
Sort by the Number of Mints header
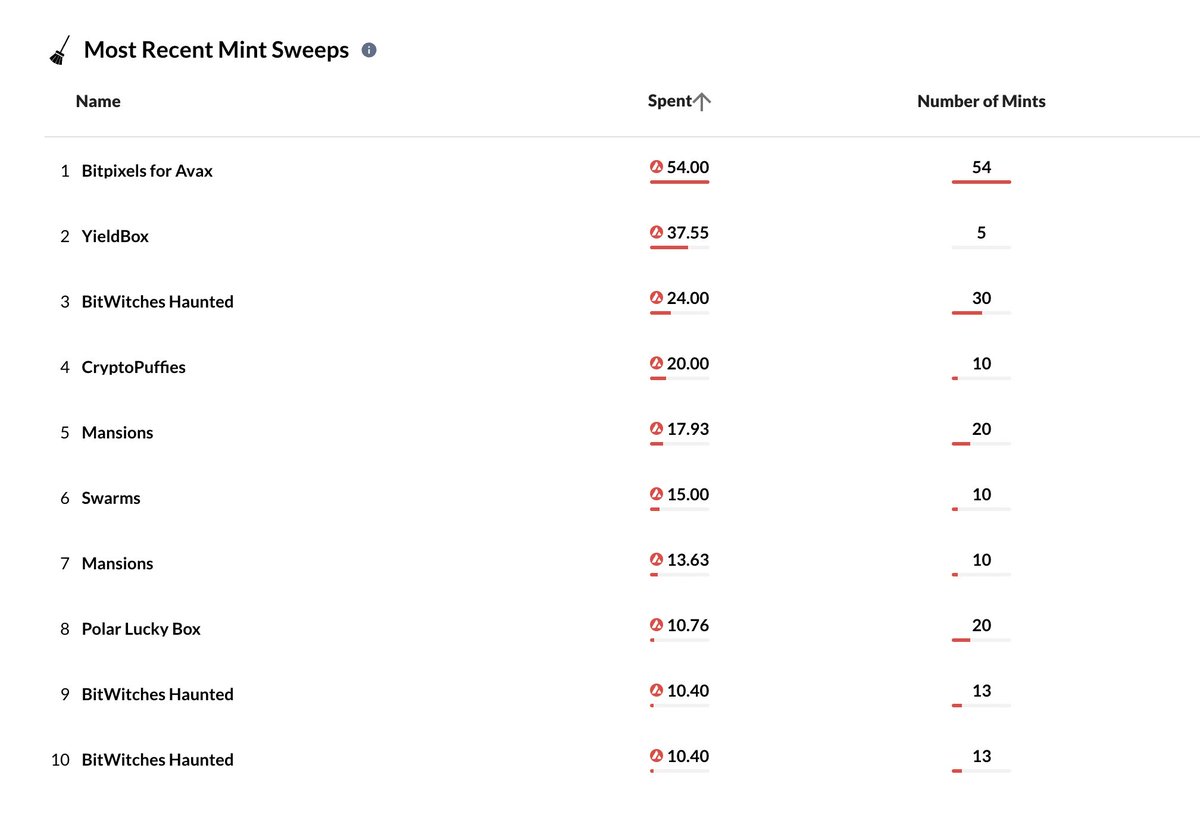point(981,101)
